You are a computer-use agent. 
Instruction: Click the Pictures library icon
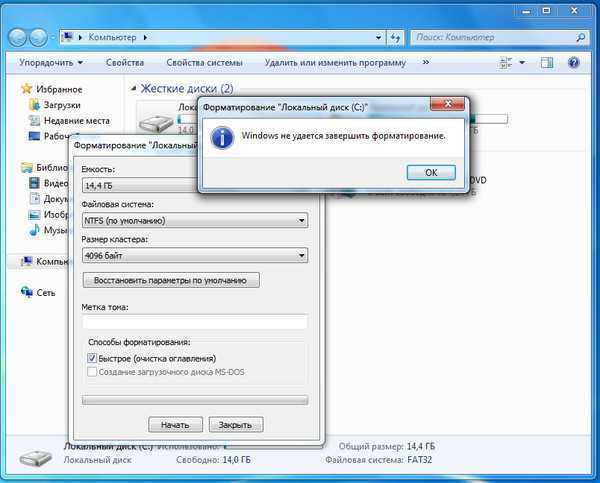pos(34,214)
